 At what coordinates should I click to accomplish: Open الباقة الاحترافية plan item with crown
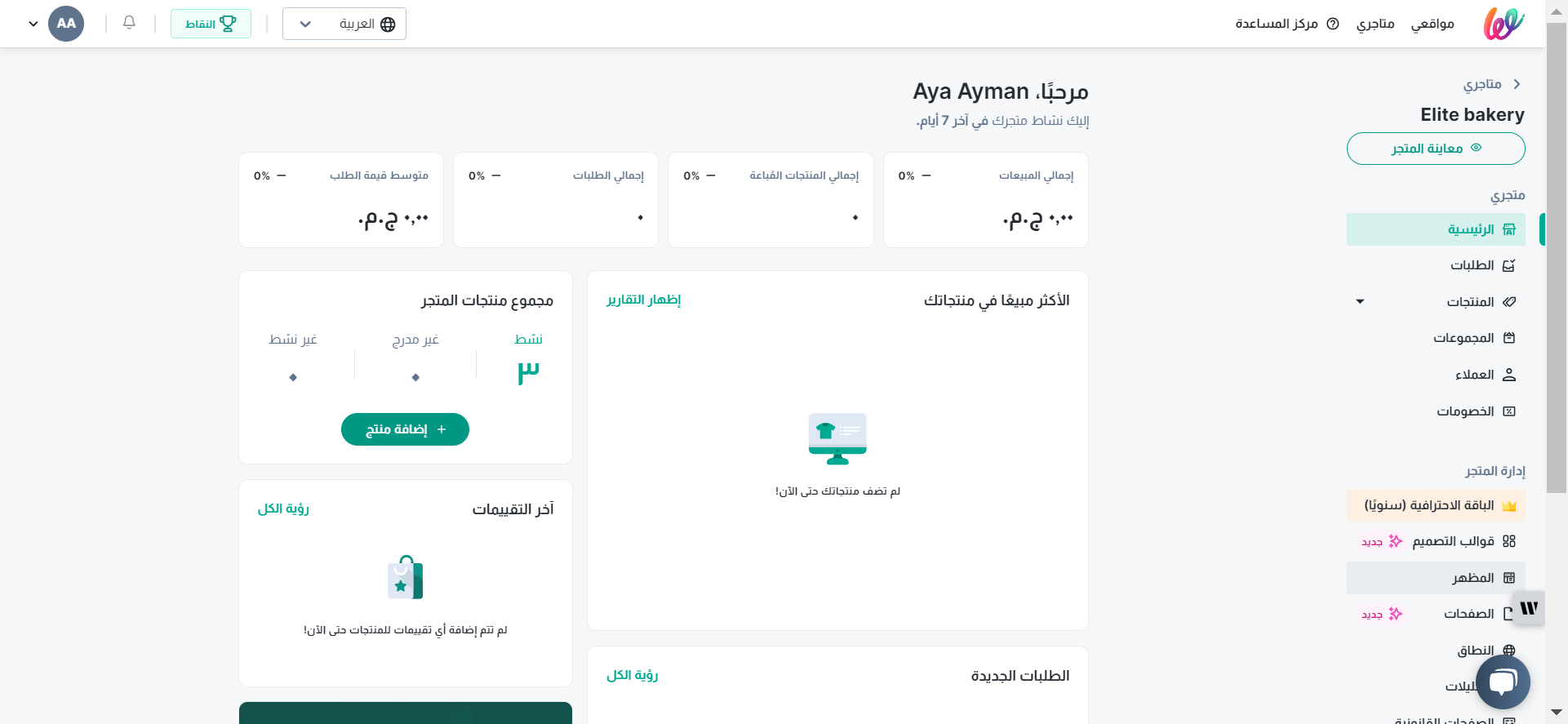1437,505
